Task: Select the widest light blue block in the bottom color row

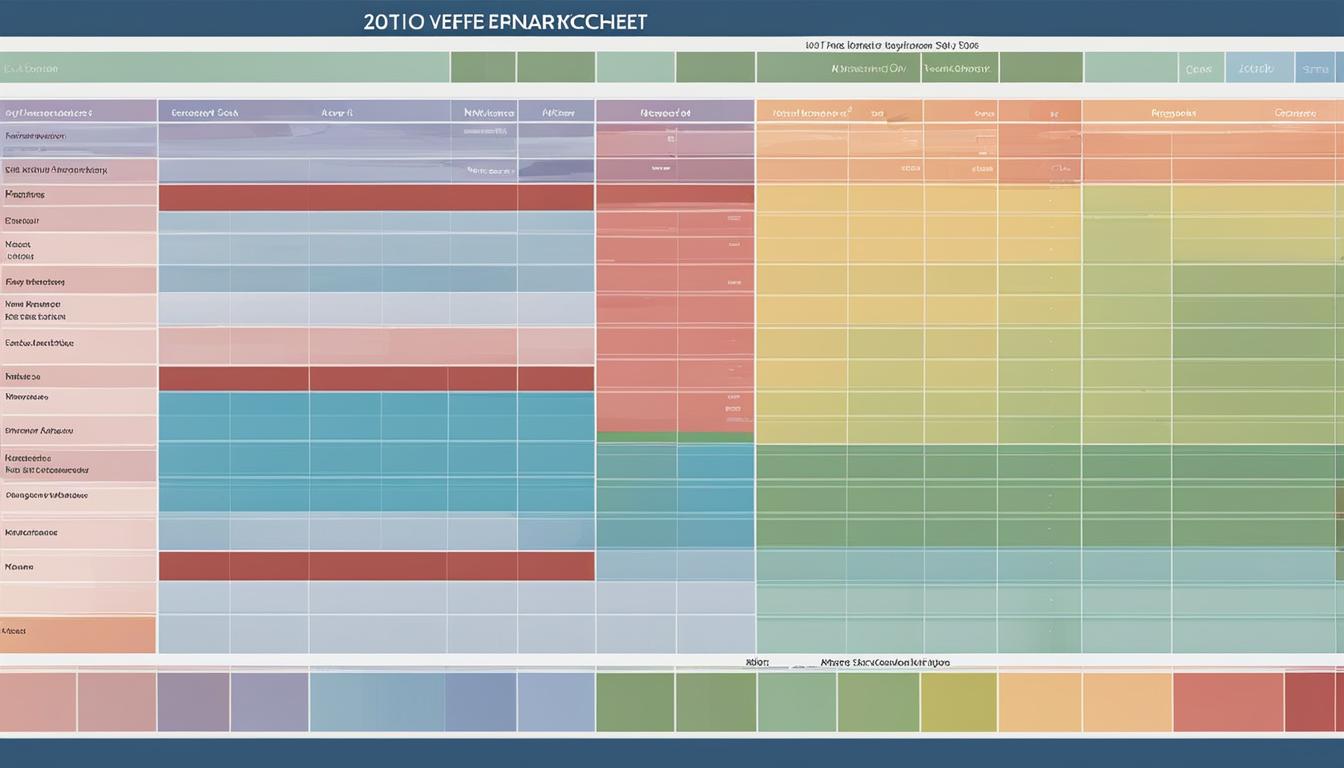Action: (377, 702)
